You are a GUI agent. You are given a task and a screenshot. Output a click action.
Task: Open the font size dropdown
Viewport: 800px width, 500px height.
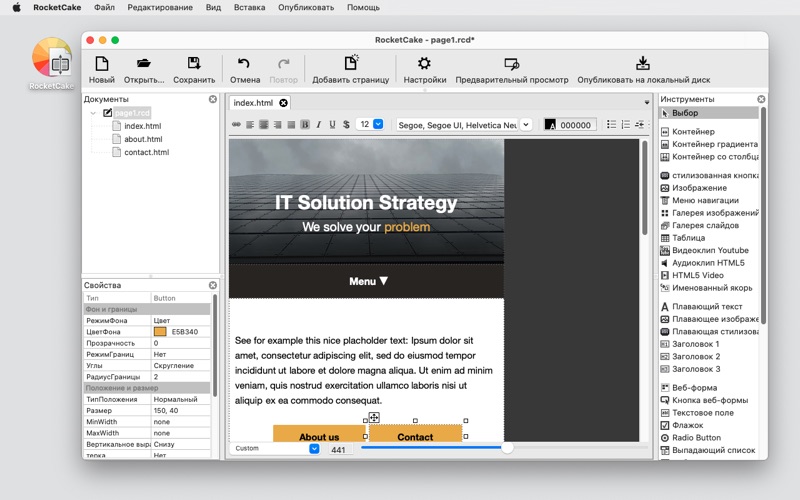pos(378,124)
